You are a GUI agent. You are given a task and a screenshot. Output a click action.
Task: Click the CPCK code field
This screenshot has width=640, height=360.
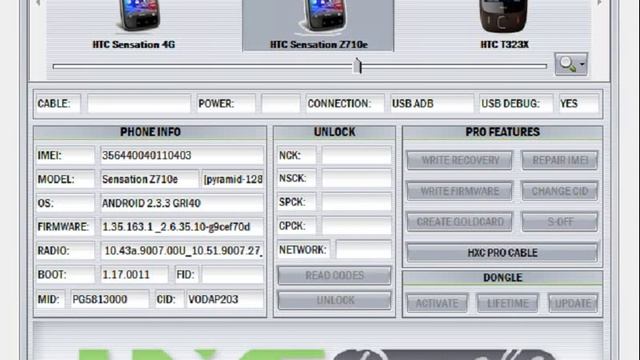356,226
